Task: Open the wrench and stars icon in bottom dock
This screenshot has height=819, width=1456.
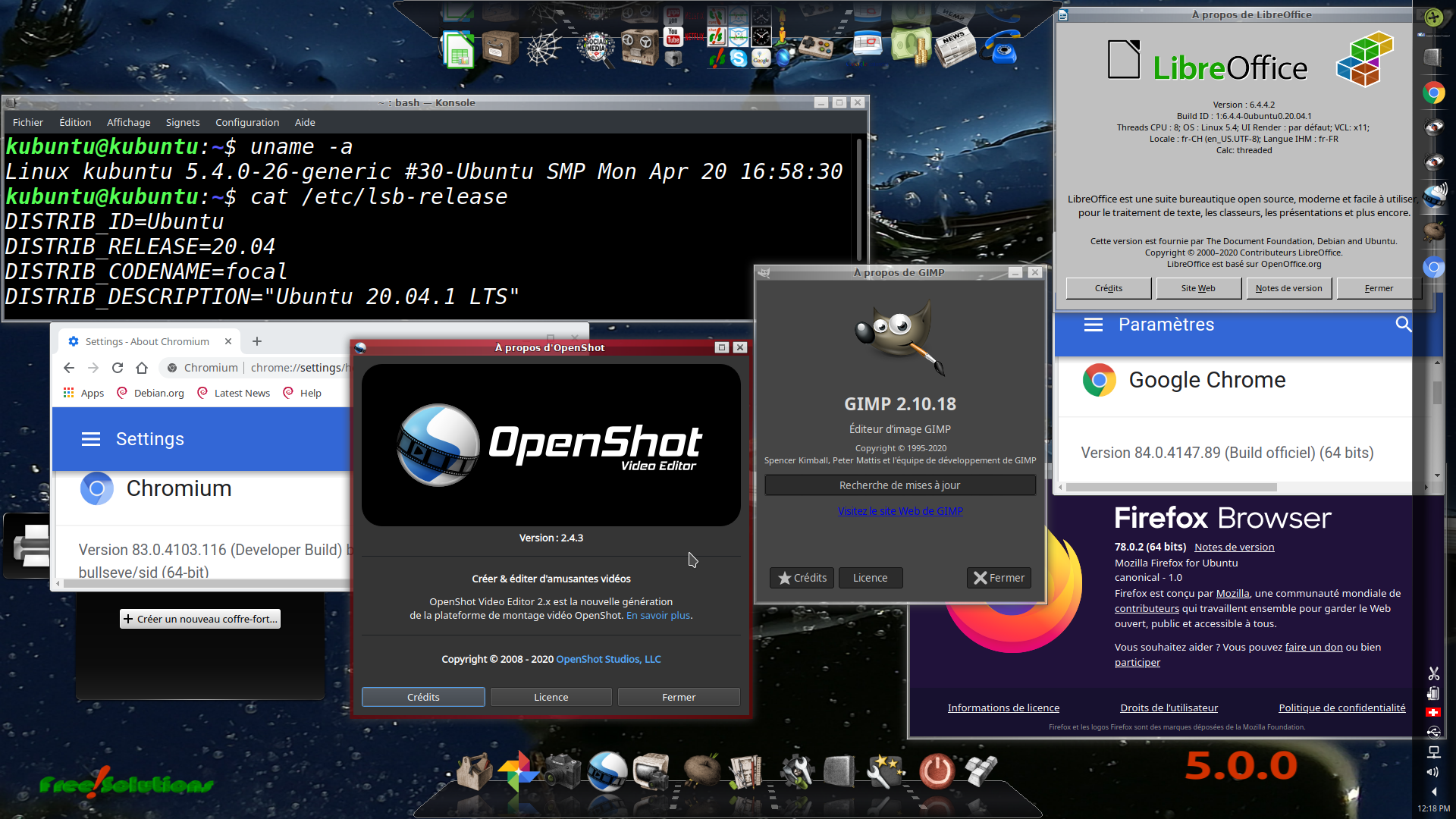Action: (885, 771)
